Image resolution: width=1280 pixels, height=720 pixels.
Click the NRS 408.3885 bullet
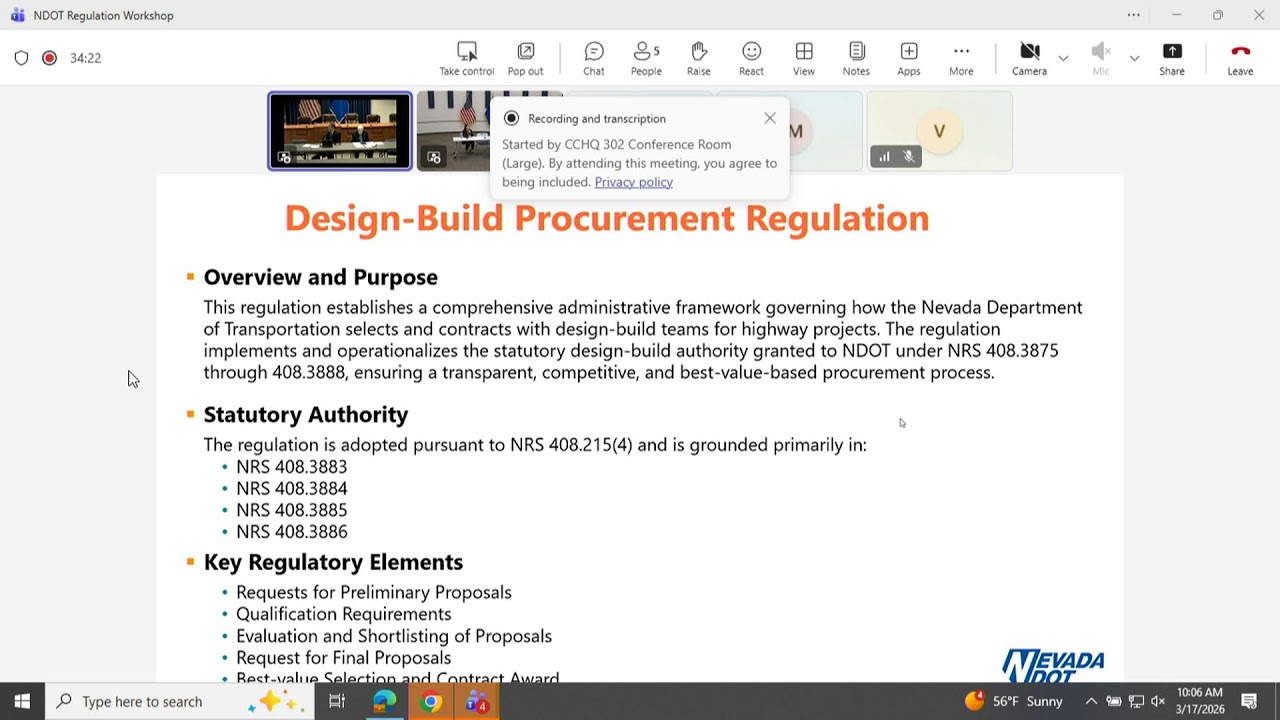click(x=291, y=510)
